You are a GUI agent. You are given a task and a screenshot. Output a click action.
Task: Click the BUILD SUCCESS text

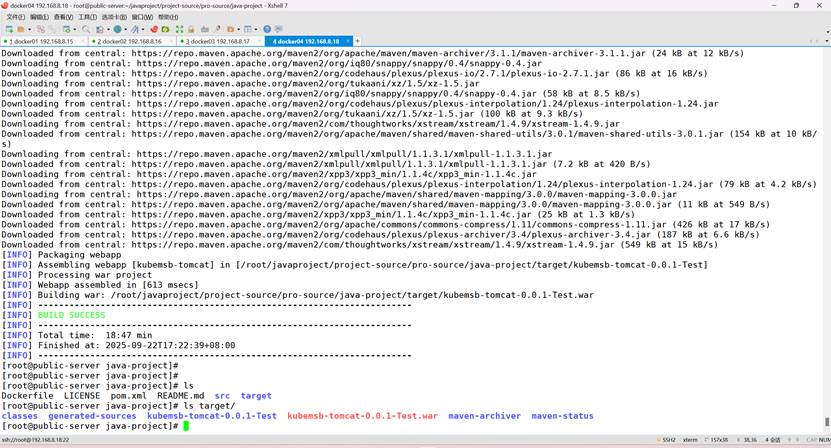pyautogui.click(x=72, y=315)
